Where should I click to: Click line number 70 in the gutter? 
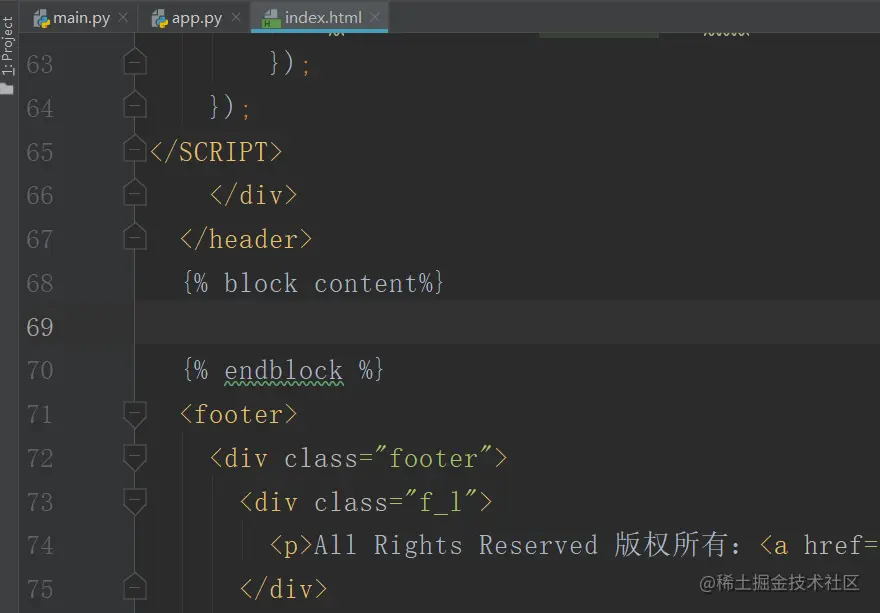[x=40, y=370]
